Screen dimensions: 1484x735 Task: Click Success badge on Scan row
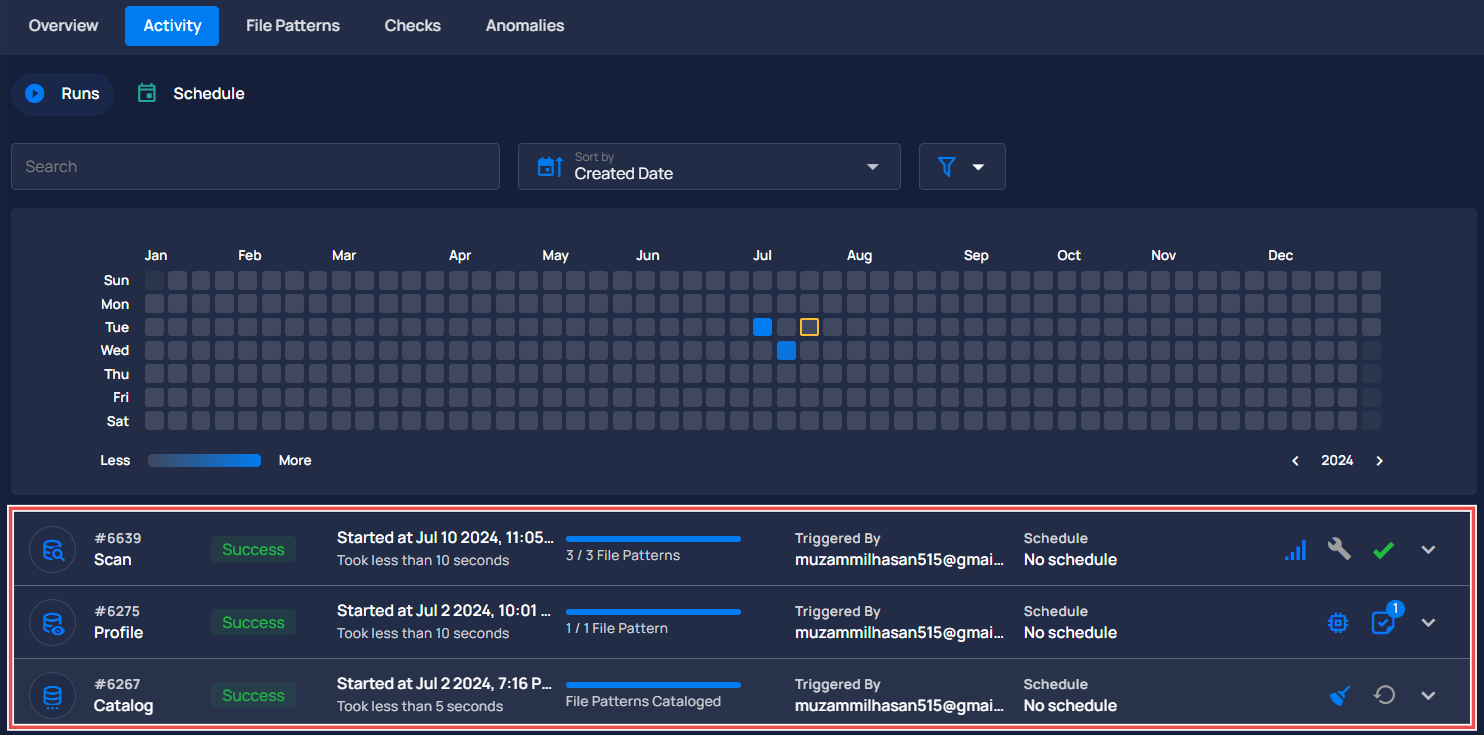pos(253,549)
